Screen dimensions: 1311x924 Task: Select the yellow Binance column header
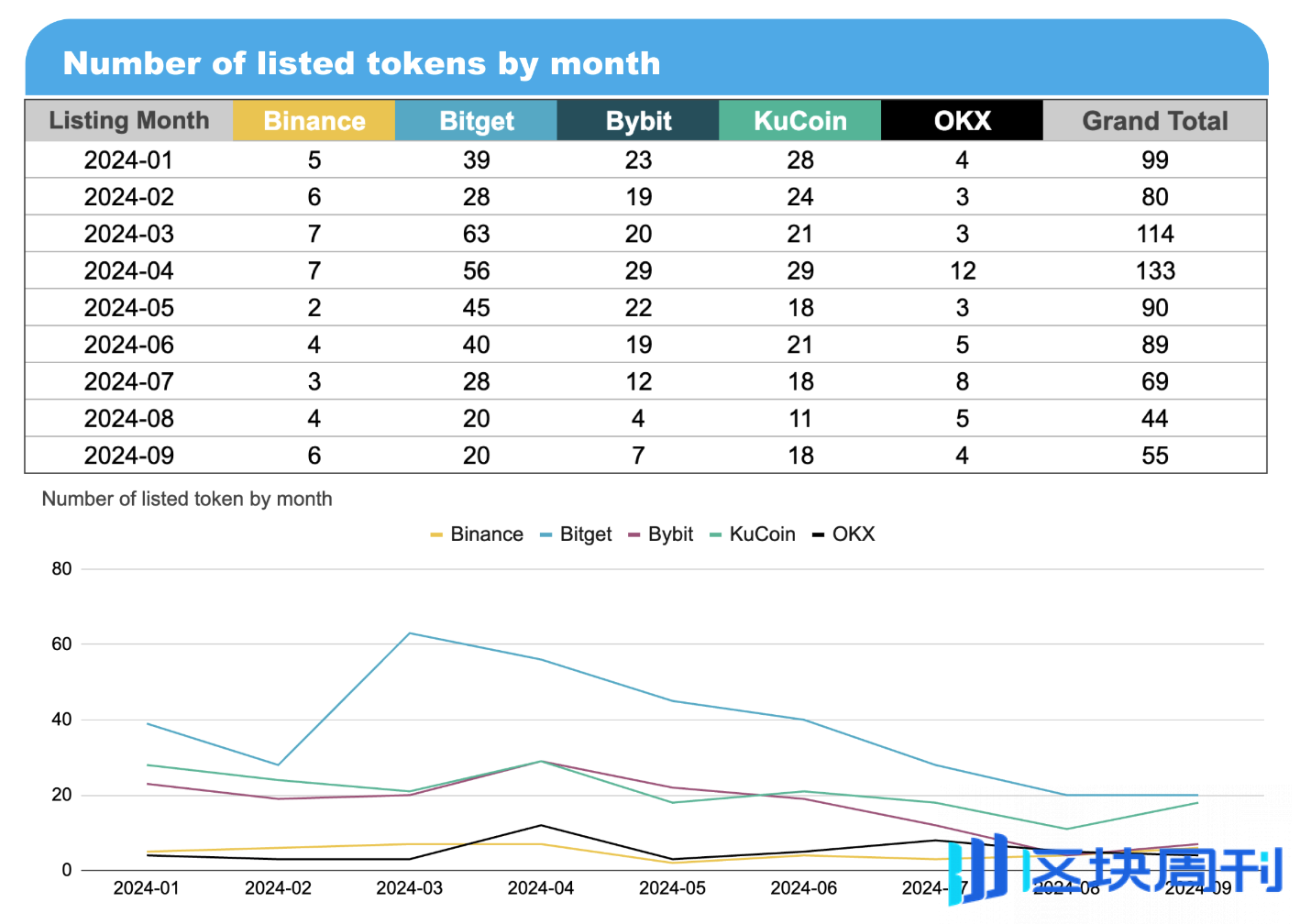point(314,121)
